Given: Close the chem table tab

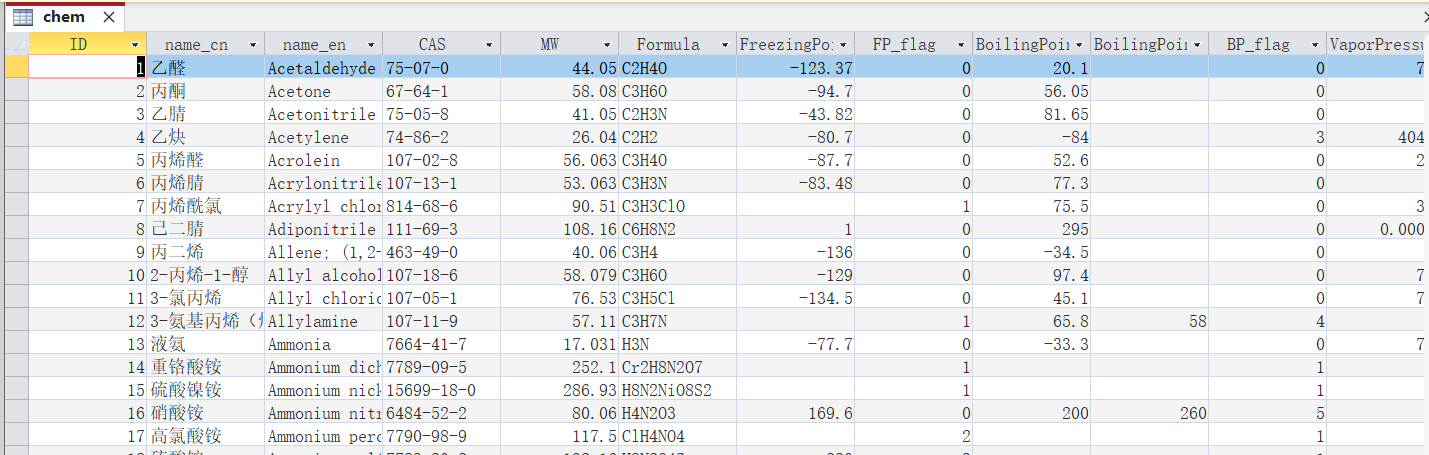Looking at the screenshot, I should coord(110,18).
